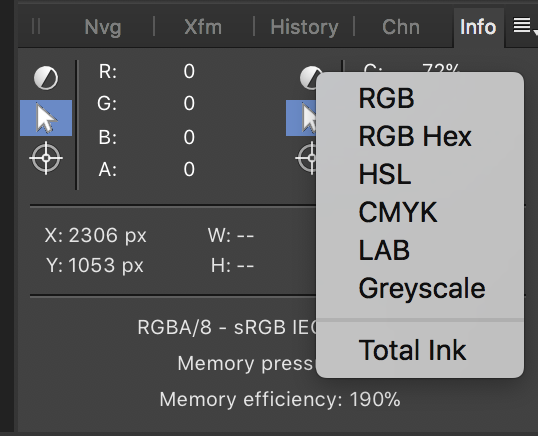Activate the left cursor-tracking arrow icon
Image resolution: width=538 pixels, height=436 pixels.
click(x=46, y=118)
